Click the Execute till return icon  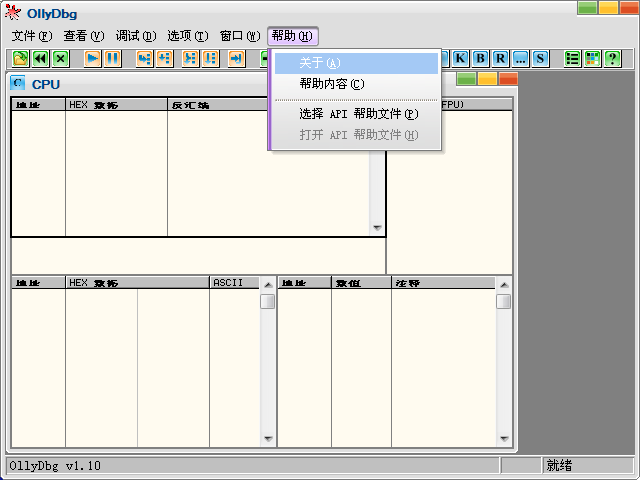pyautogui.click(x=237, y=59)
